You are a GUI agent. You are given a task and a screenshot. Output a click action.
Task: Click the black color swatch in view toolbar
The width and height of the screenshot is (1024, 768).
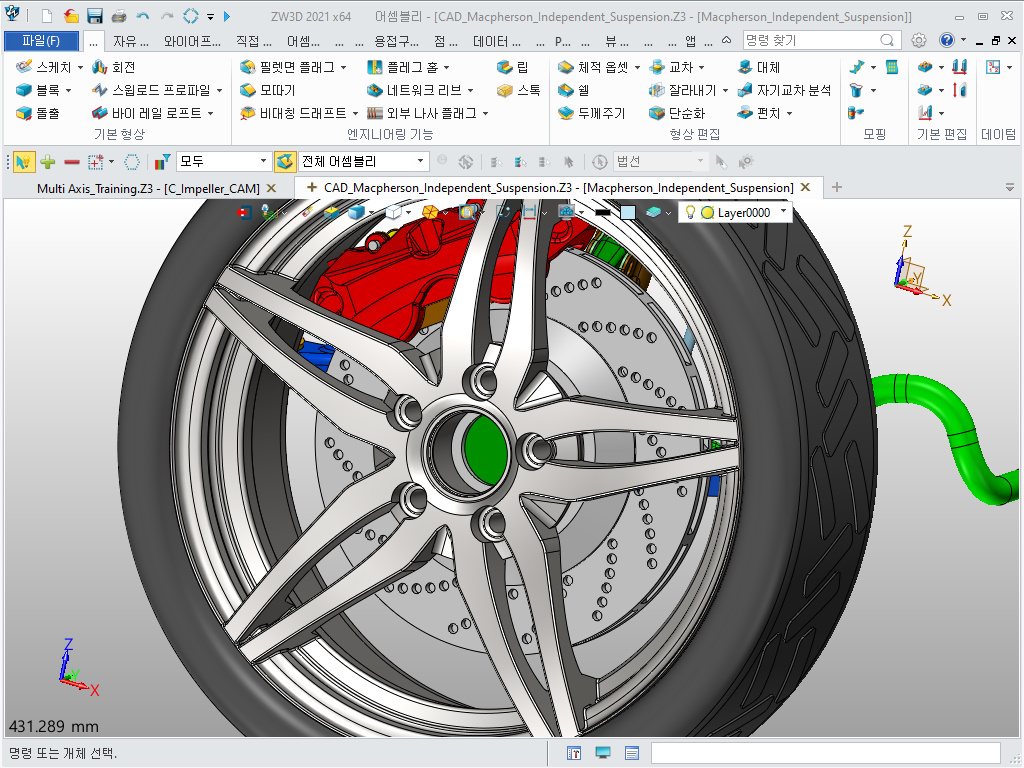pyautogui.click(x=603, y=212)
